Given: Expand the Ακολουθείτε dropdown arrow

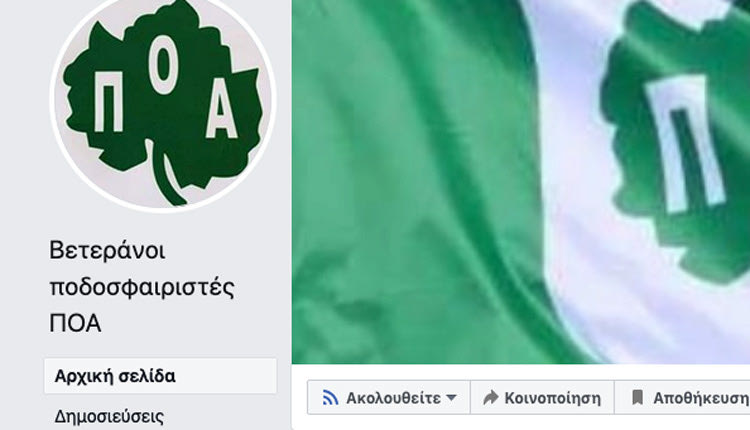Looking at the screenshot, I should 451,398.
